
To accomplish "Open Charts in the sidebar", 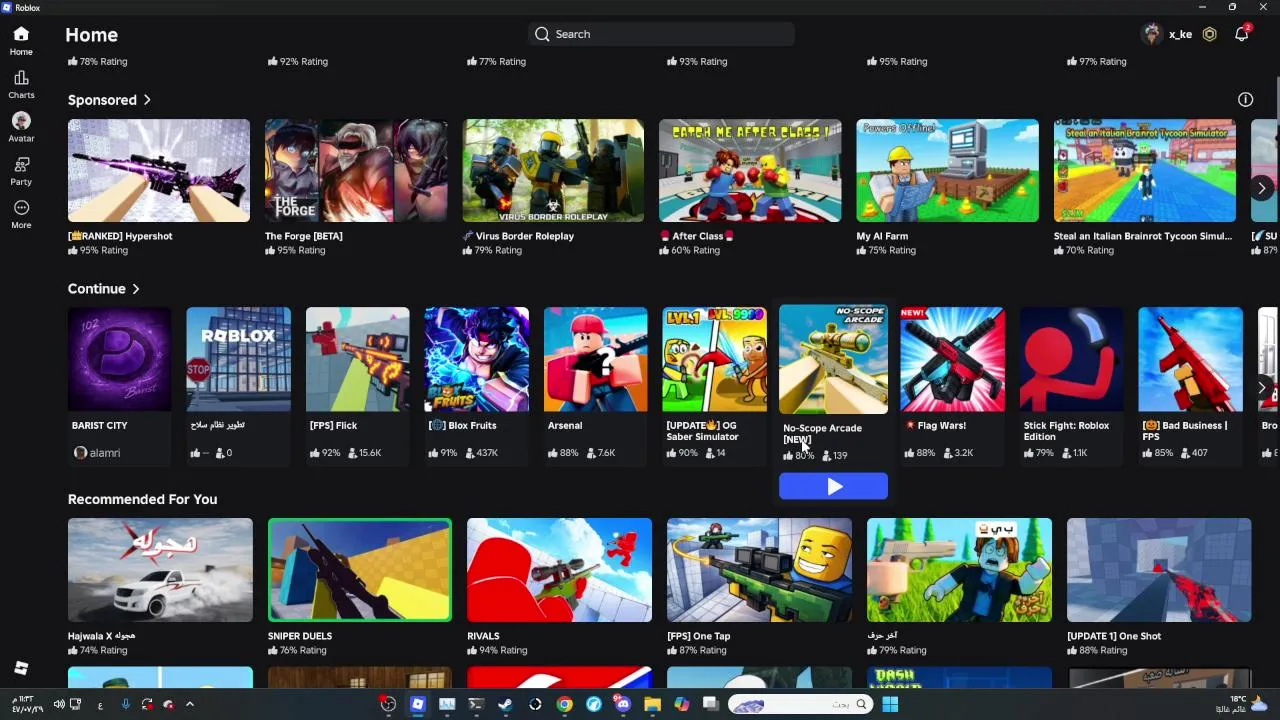I will pyautogui.click(x=21, y=85).
